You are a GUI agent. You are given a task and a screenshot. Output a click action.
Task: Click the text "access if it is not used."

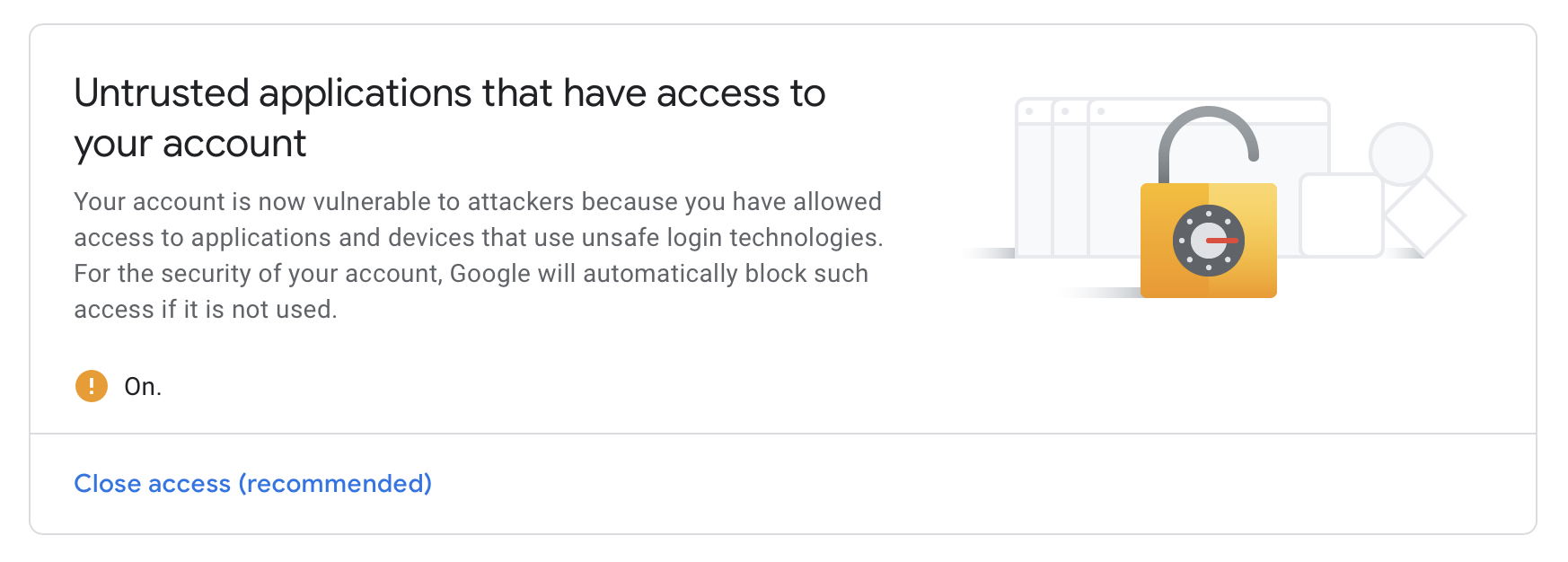pyautogui.click(x=205, y=310)
